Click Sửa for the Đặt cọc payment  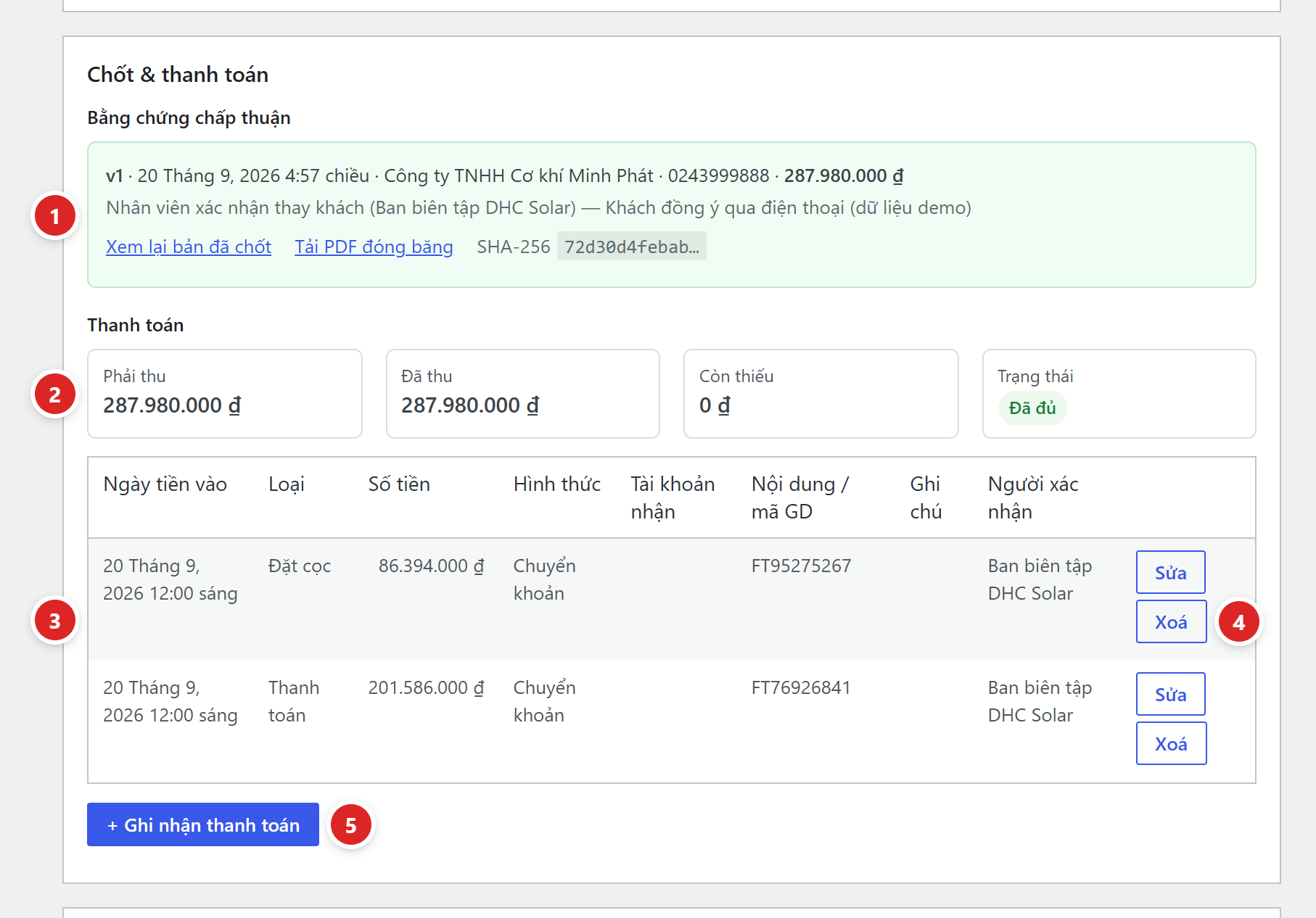pos(1171,572)
